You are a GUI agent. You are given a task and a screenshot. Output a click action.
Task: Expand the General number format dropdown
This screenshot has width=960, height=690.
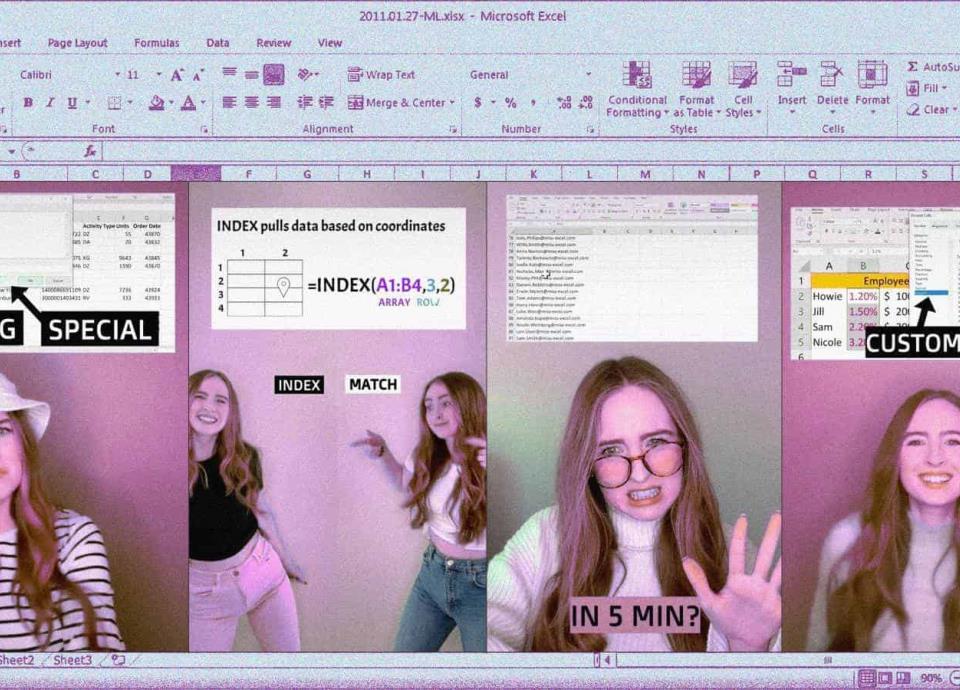point(590,75)
